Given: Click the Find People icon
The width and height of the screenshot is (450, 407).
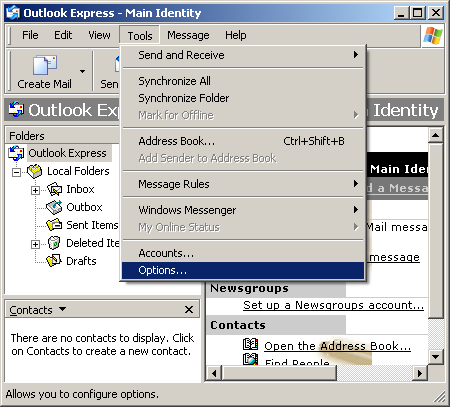Looking at the screenshot, I should (x=250, y=359).
